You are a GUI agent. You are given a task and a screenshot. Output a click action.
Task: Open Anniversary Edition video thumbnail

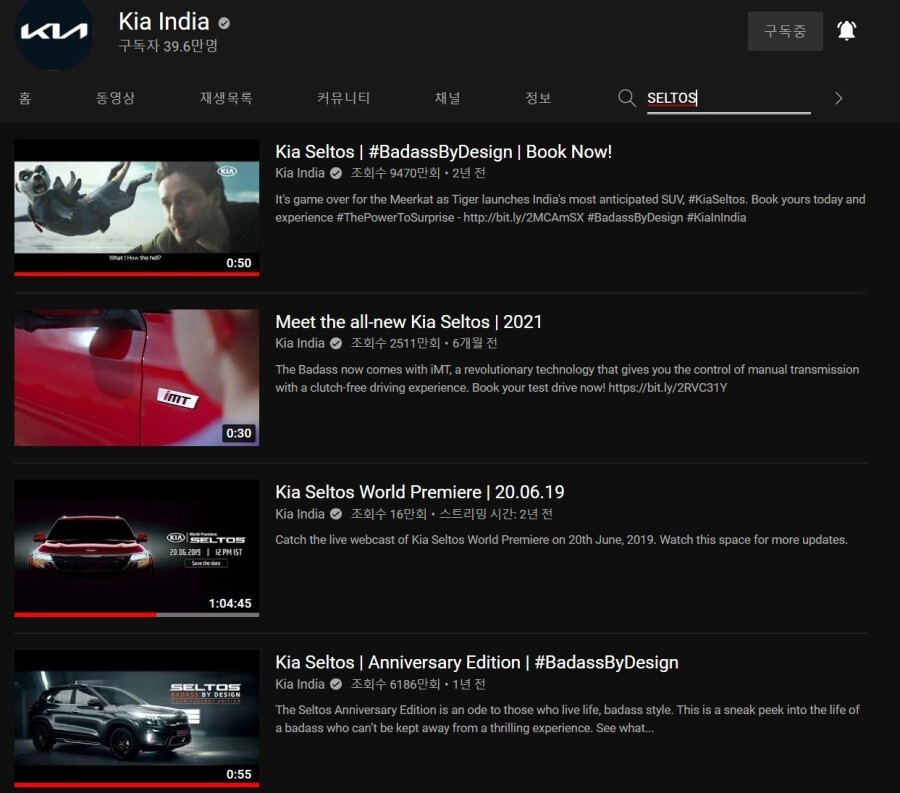tap(137, 718)
